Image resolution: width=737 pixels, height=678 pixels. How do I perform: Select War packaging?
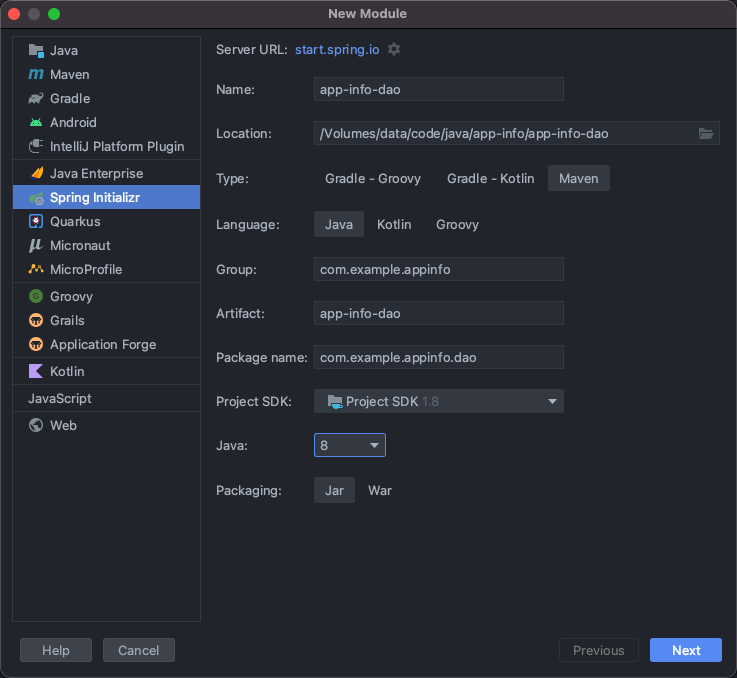click(380, 490)
